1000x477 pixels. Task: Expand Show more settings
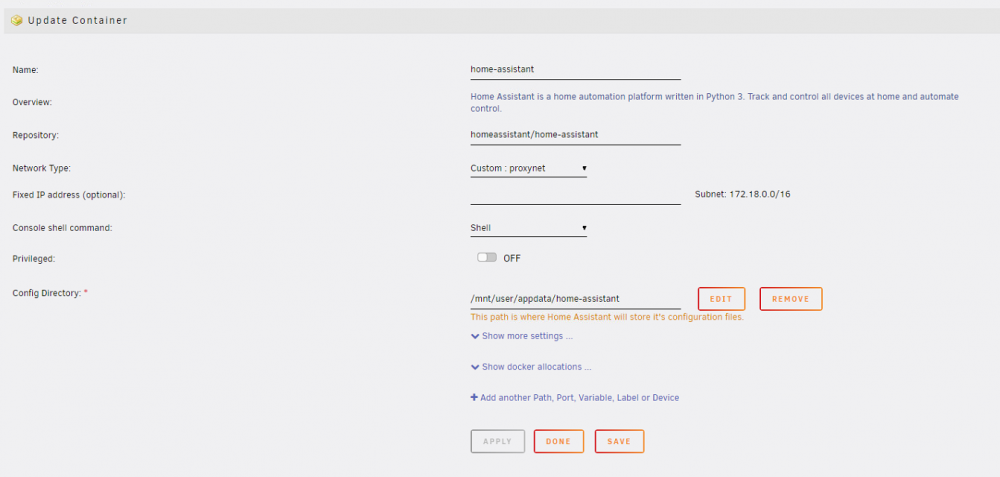tap(522, 336)
